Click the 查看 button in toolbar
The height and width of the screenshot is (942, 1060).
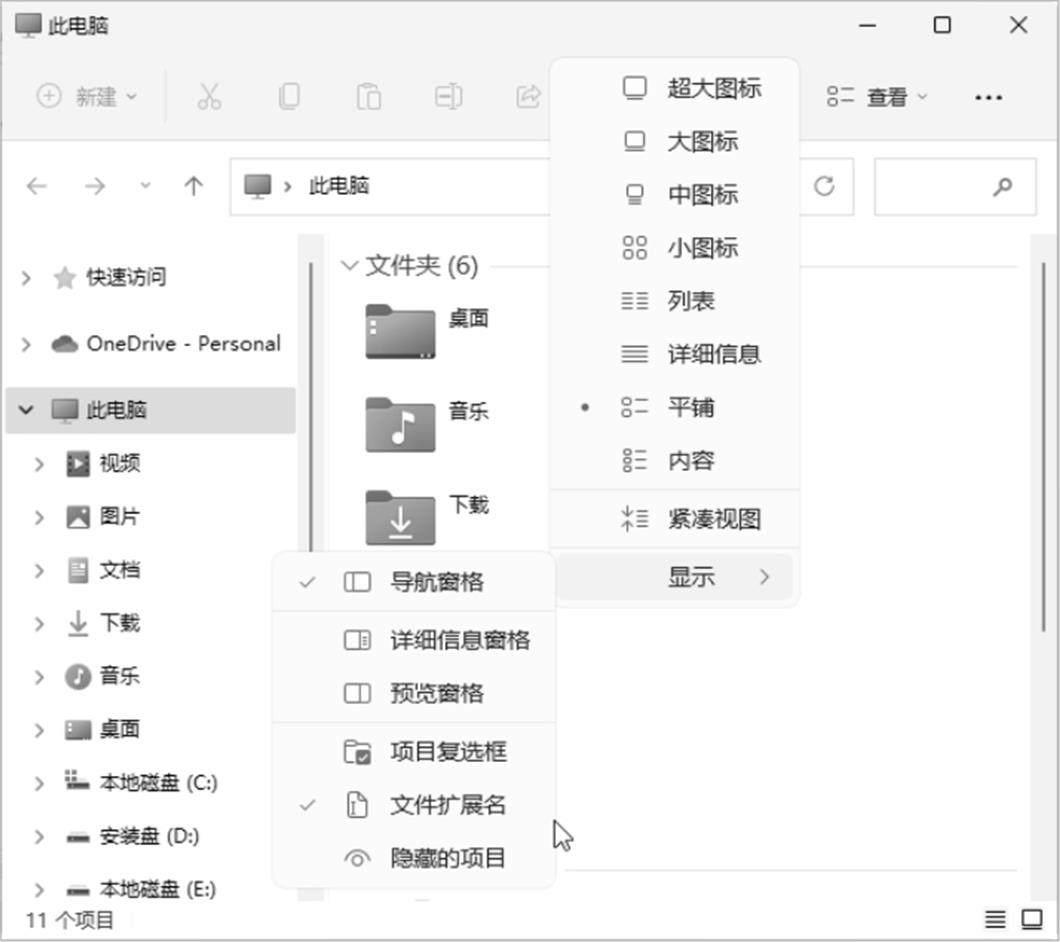tap(878, 97)
